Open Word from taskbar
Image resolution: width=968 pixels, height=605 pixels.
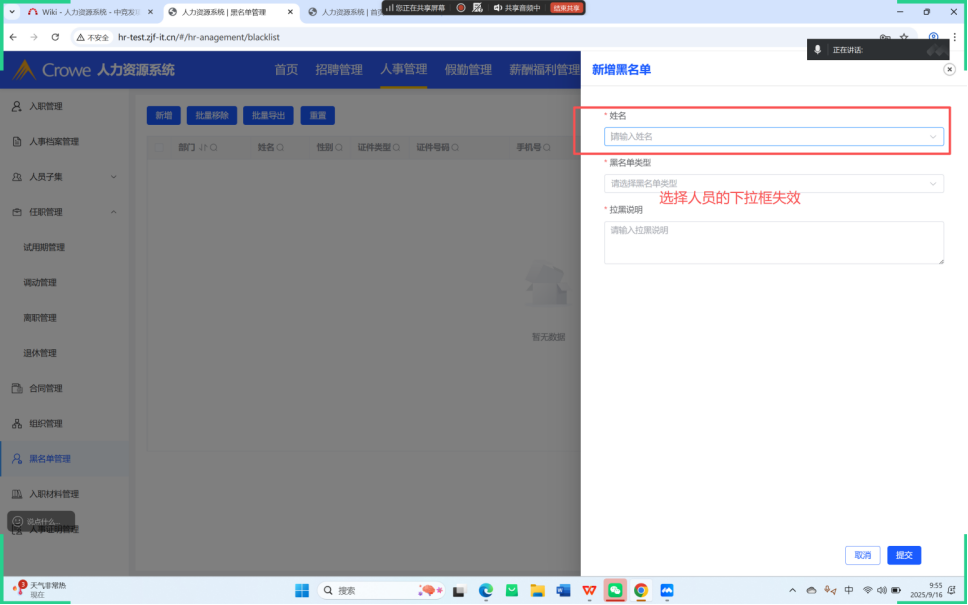[x=563, y=590]
